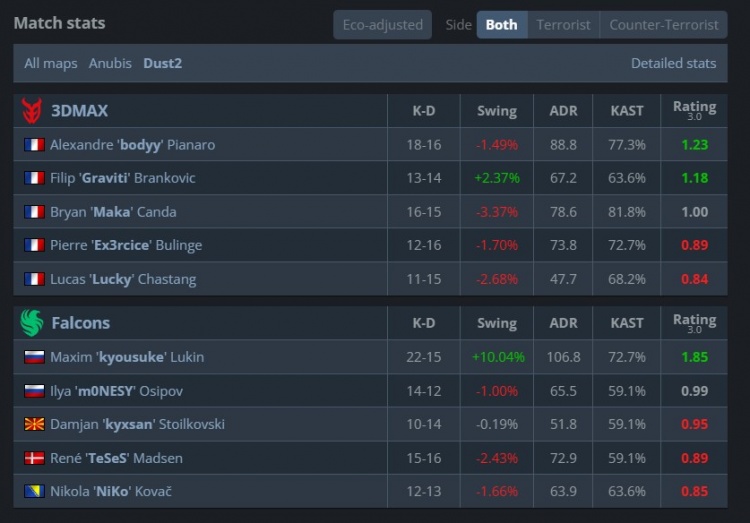The width and height of the screenshot is (750, 523).
Task: Click the Russian flag beside kyousuke
Action: coord(35,357)
